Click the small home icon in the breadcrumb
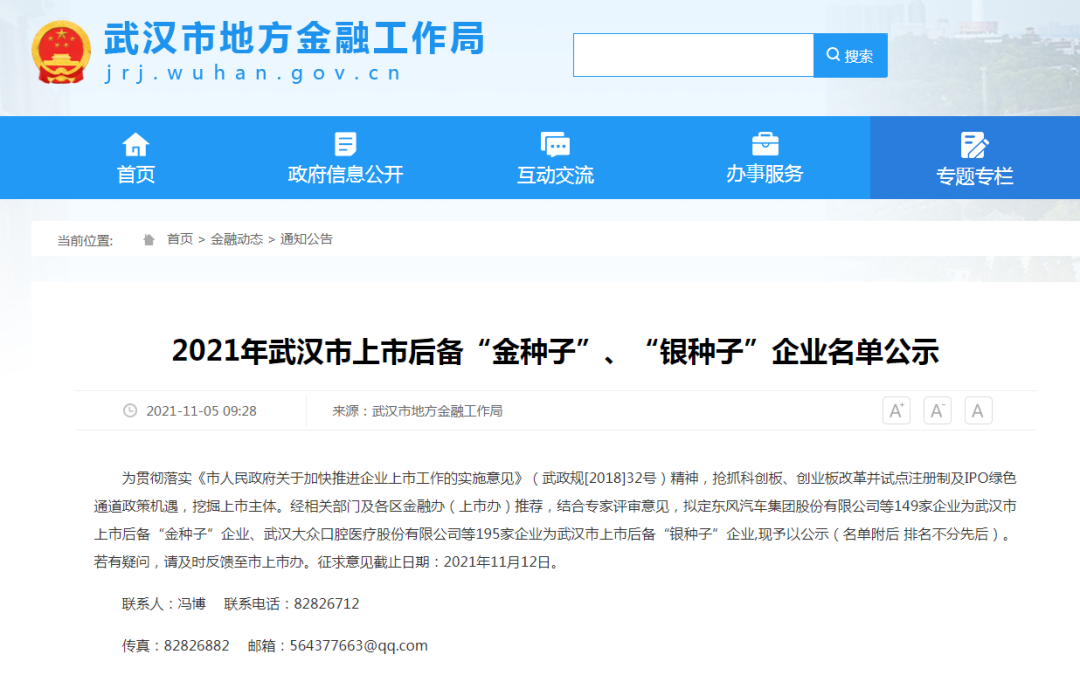This screenshot has width=1080, height=675. coord(149,240)
